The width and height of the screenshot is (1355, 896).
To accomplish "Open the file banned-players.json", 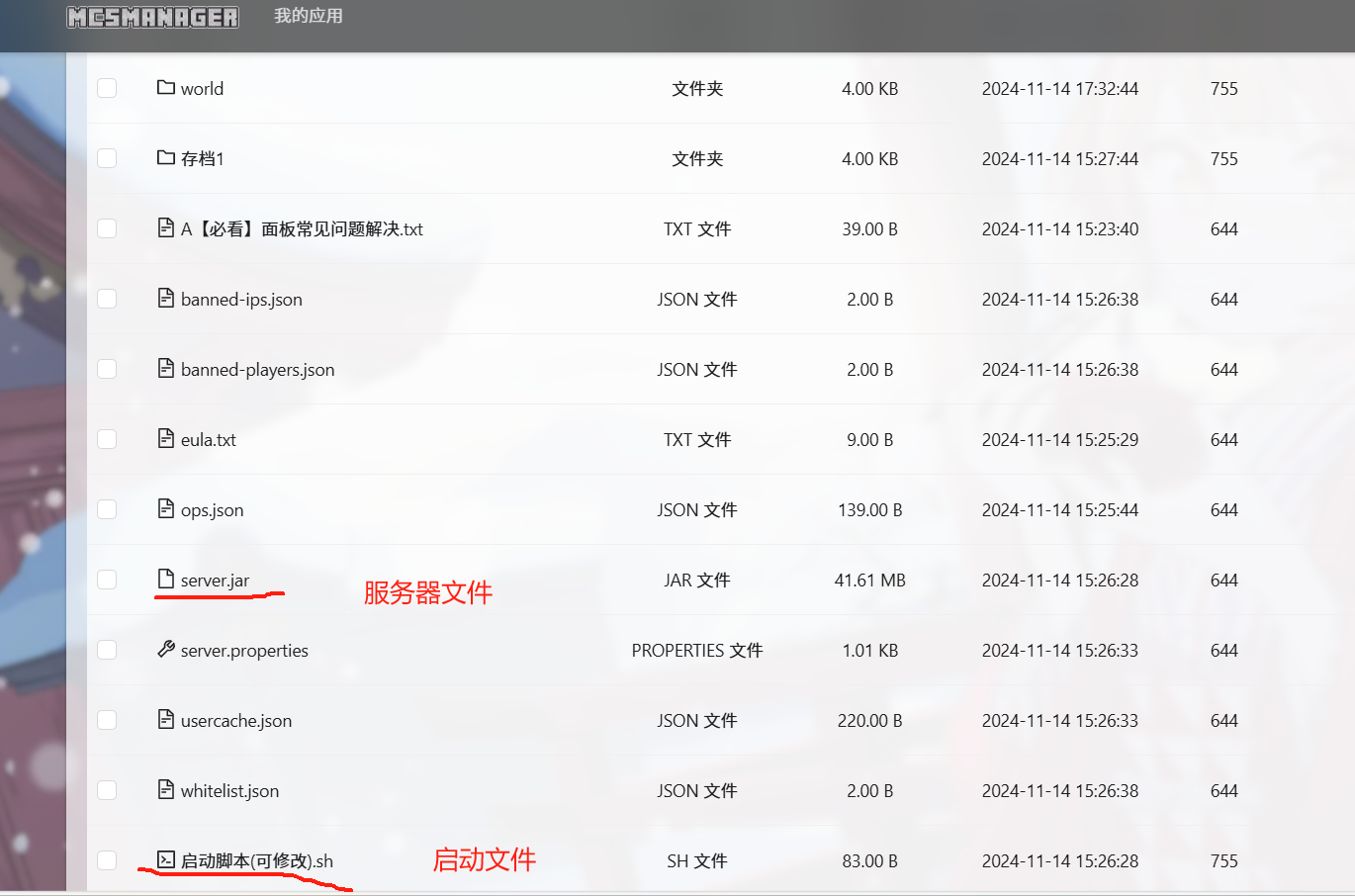I will [x=257, y=370].
